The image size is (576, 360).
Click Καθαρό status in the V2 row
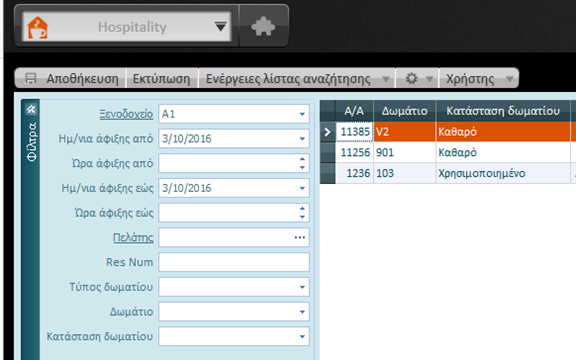pyautogui.click(x=503, y=132)
